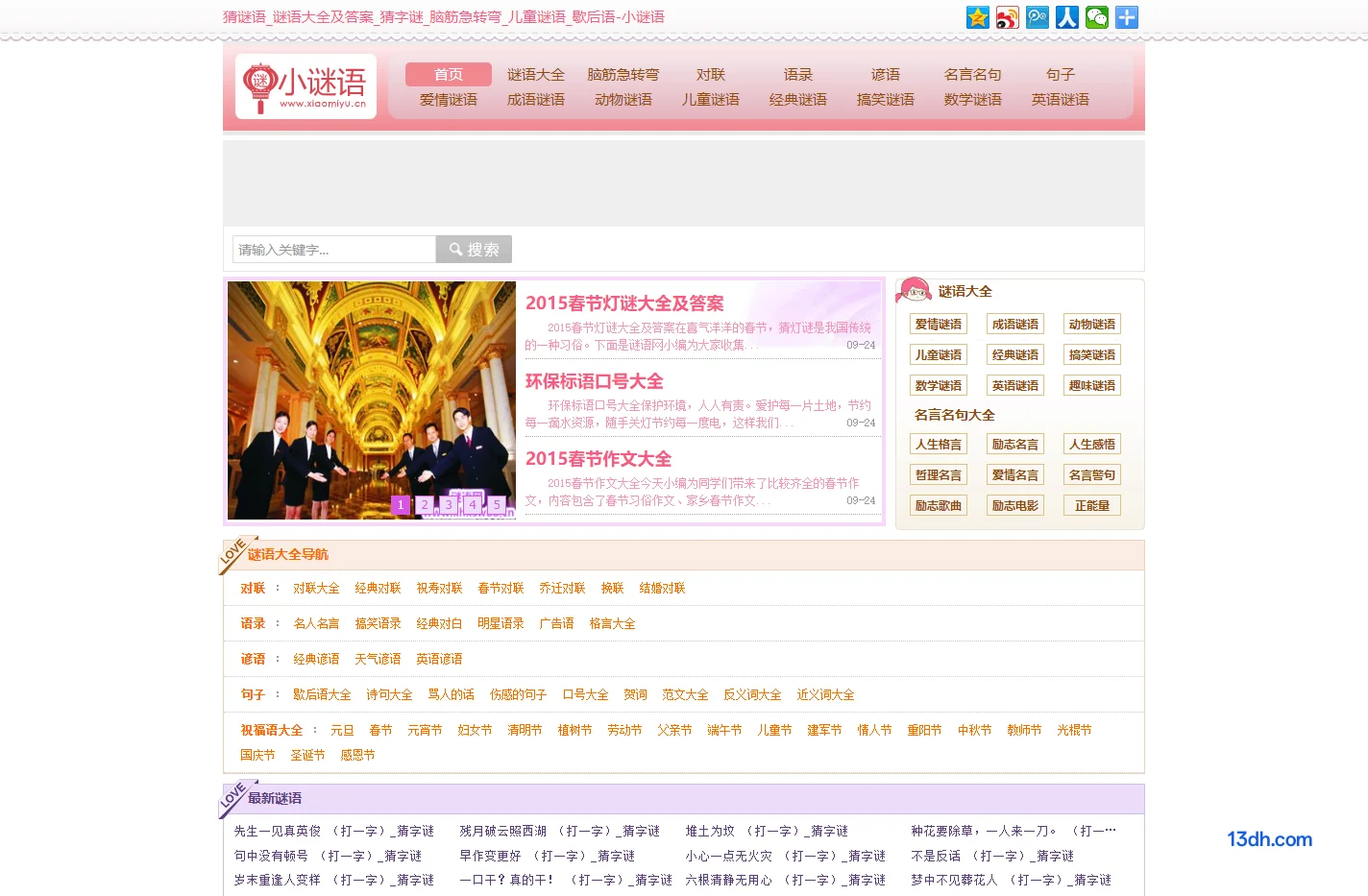Image resolution: width=1368 pixels, height=896 pixels.
Task: Open article 环保标语口号大全
Action: click(594, 381)
